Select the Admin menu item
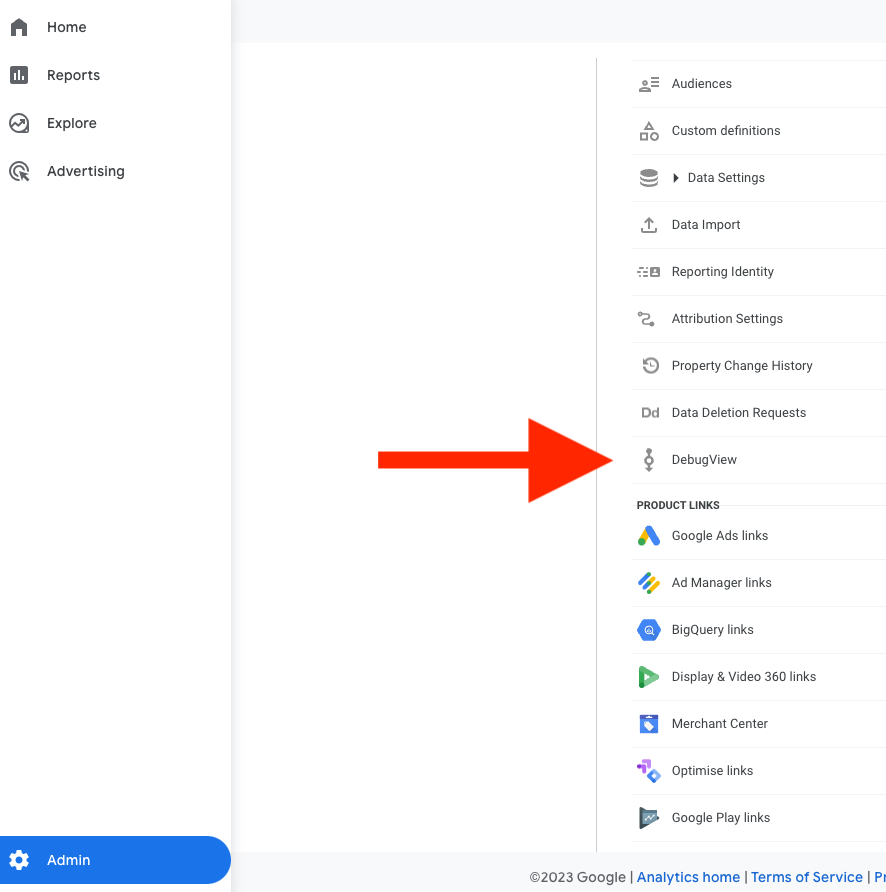Image resolution: width=886 pixels, height=892 pixels. coord(115,860)
